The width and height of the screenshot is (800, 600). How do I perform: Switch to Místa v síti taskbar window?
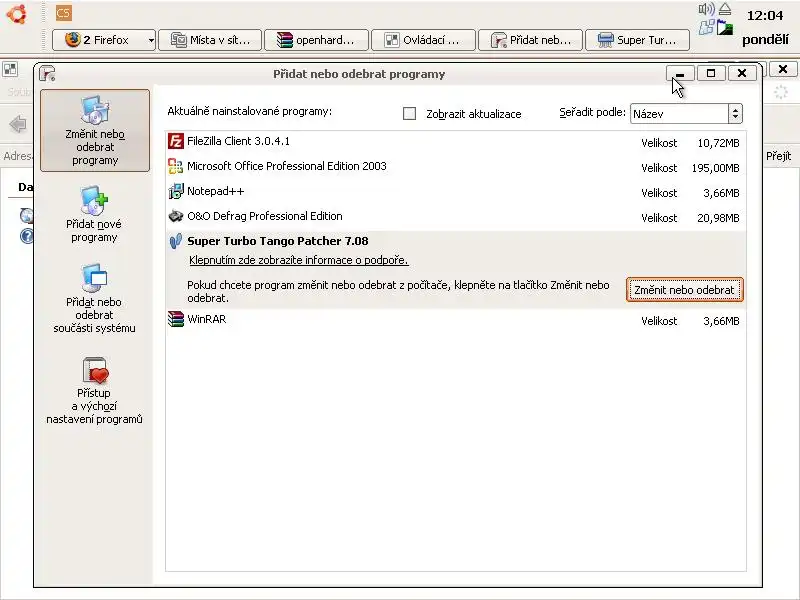210,40
